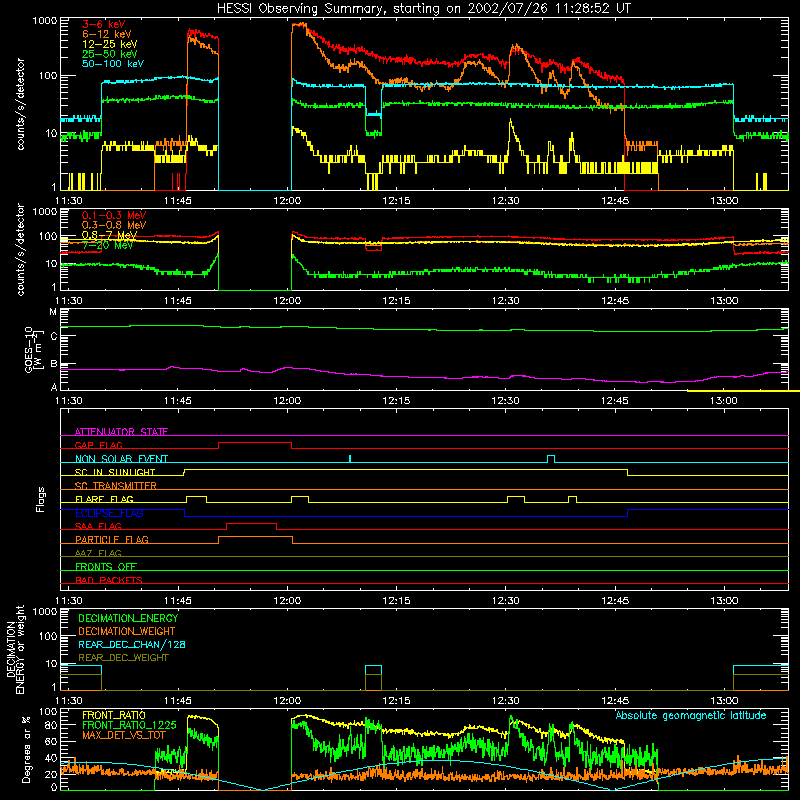Click the Flags axis label
The height and width of the screenshot is (800, 800).
coord(40,499)
